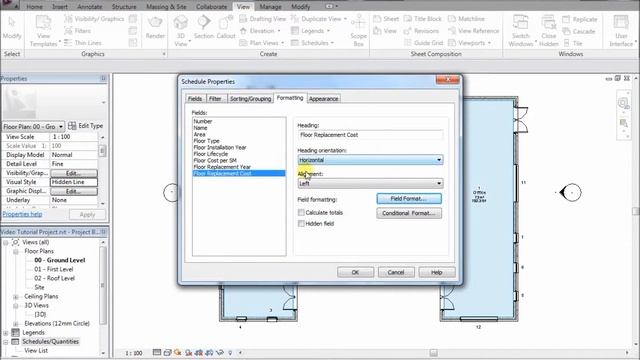640x360 pixels.
Task: Toggle Thin Lines display
Action: (83, 42)
